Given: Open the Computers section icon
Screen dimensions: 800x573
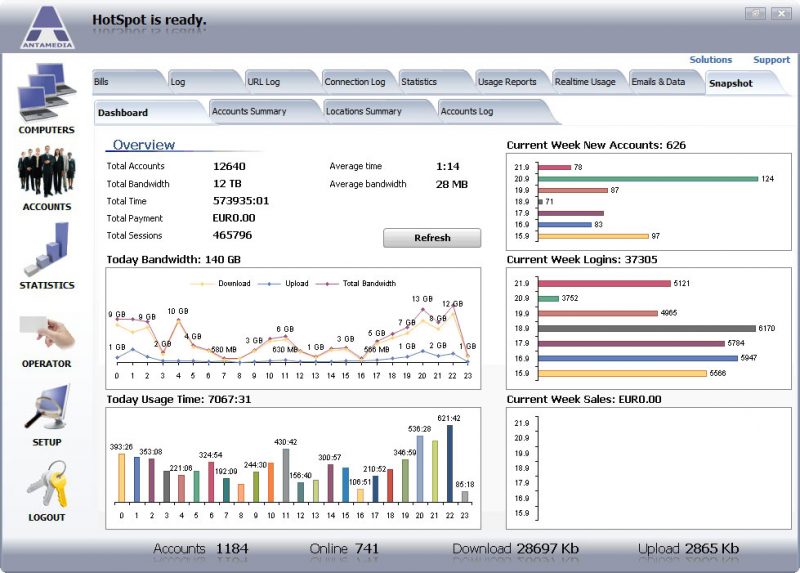Looking at the screenshot, I should pyautogui.click(x=46, y=93).
